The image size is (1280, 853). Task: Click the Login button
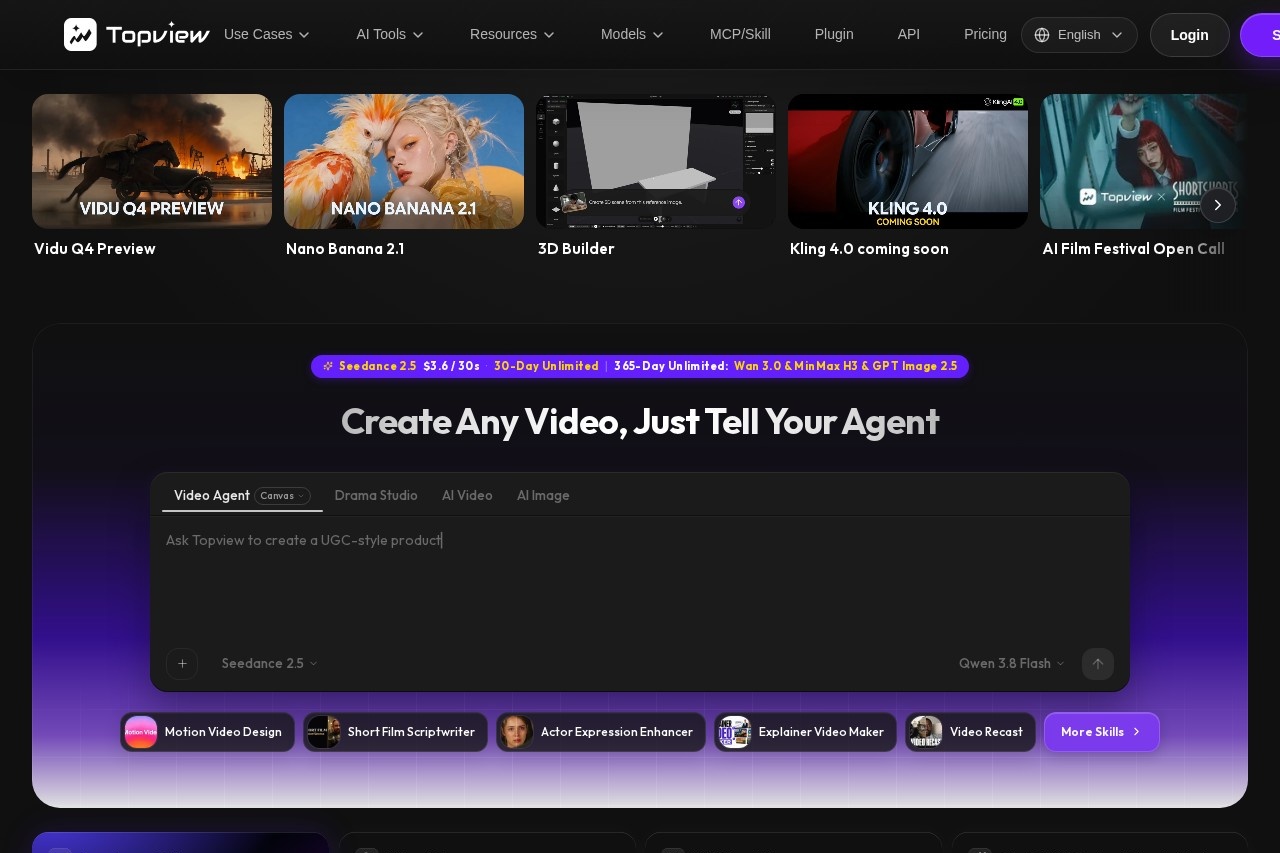pos(1190,35)
